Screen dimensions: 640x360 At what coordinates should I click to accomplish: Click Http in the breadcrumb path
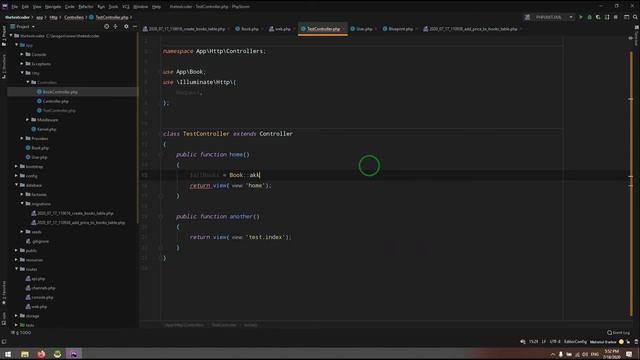53,17
